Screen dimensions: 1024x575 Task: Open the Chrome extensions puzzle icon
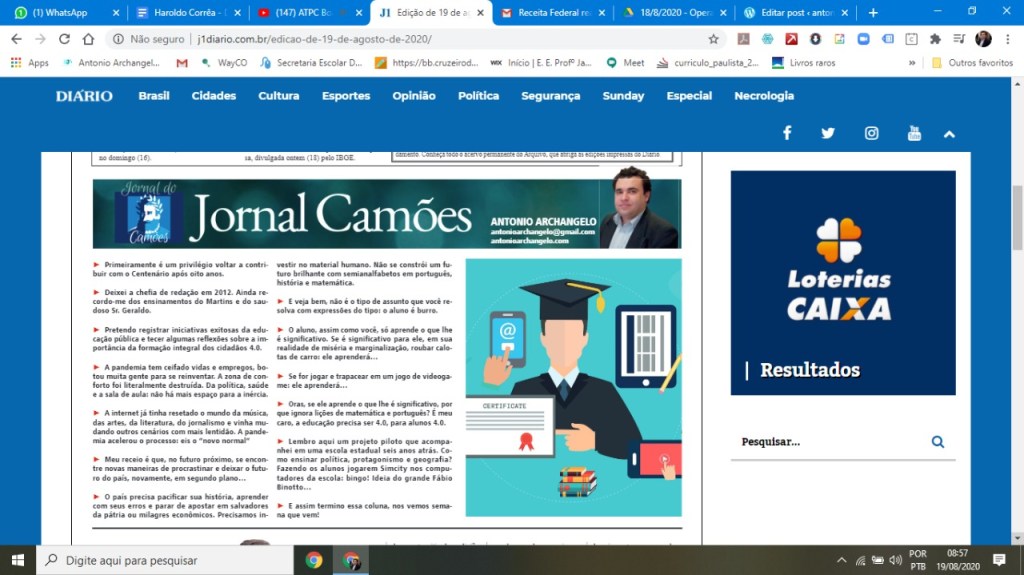935,39
